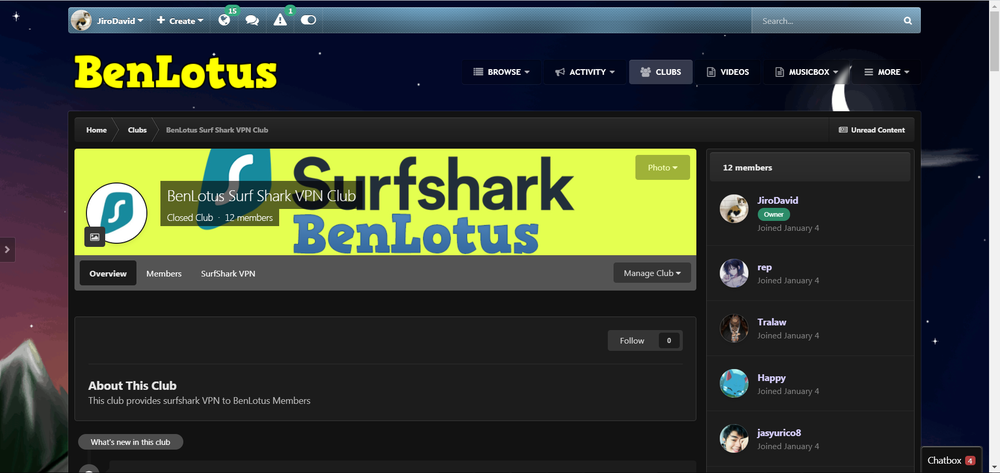Open the reports warning triangle icon

[x=281, y=21]
